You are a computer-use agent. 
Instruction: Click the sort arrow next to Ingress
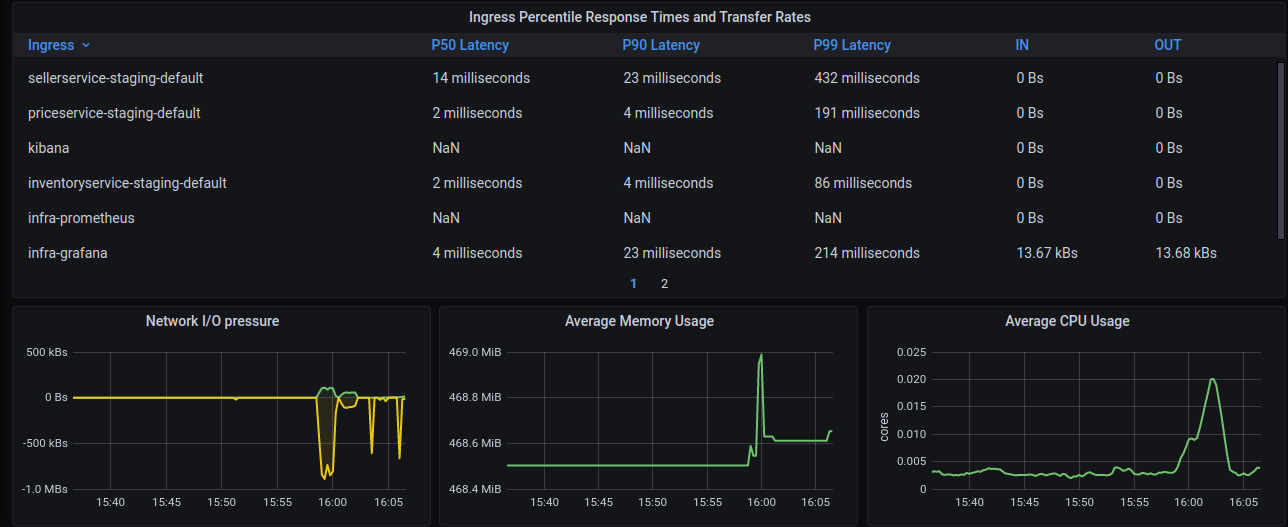click(86, 45)
